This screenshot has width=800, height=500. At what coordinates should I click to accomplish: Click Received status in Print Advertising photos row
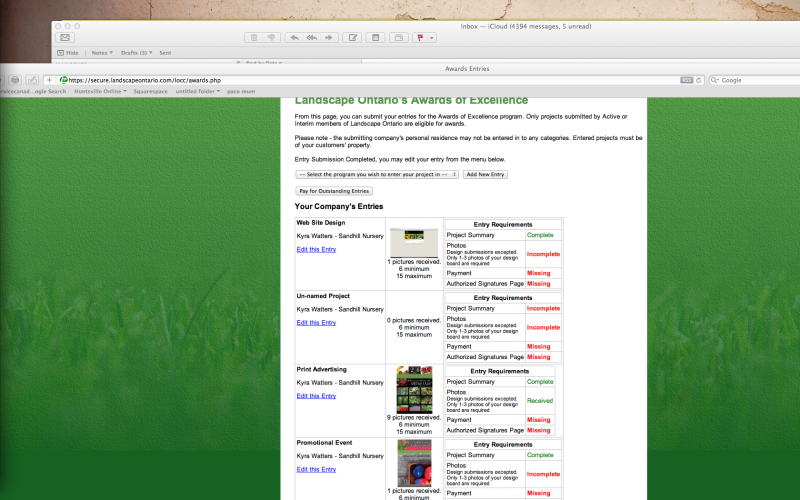pyautogui.click(x=540, y=401)
